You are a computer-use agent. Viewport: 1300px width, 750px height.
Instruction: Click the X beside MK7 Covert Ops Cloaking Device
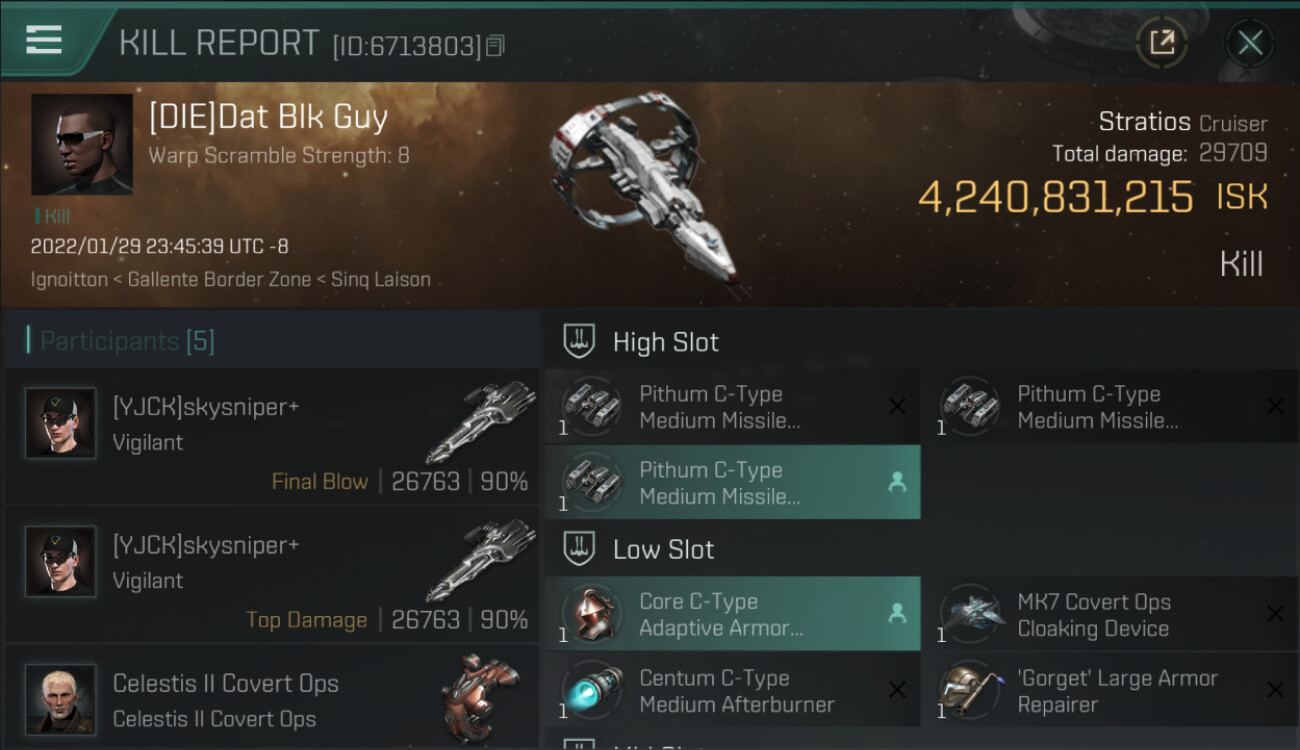point(1275,614)
